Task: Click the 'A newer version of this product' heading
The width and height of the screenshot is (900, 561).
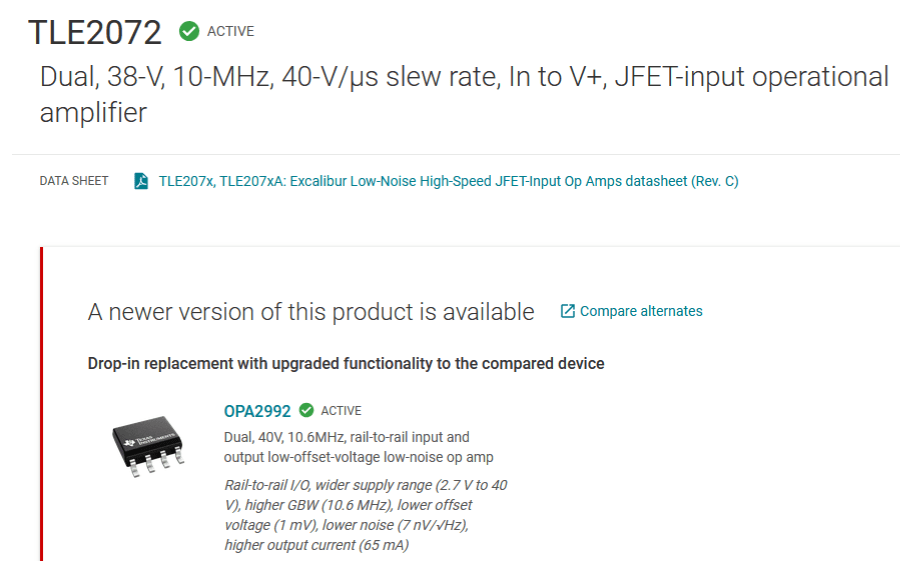Action: click(x=311, y=312)
